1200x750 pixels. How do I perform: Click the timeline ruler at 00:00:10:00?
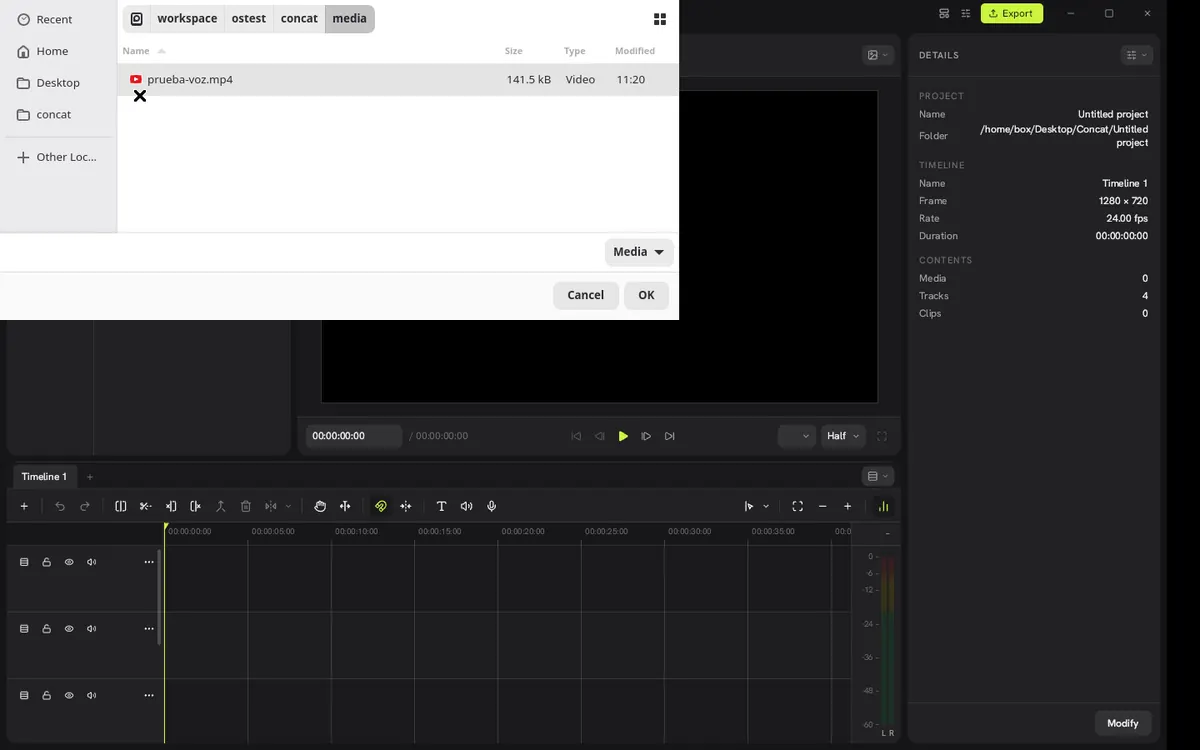click(x=356, y=531)
